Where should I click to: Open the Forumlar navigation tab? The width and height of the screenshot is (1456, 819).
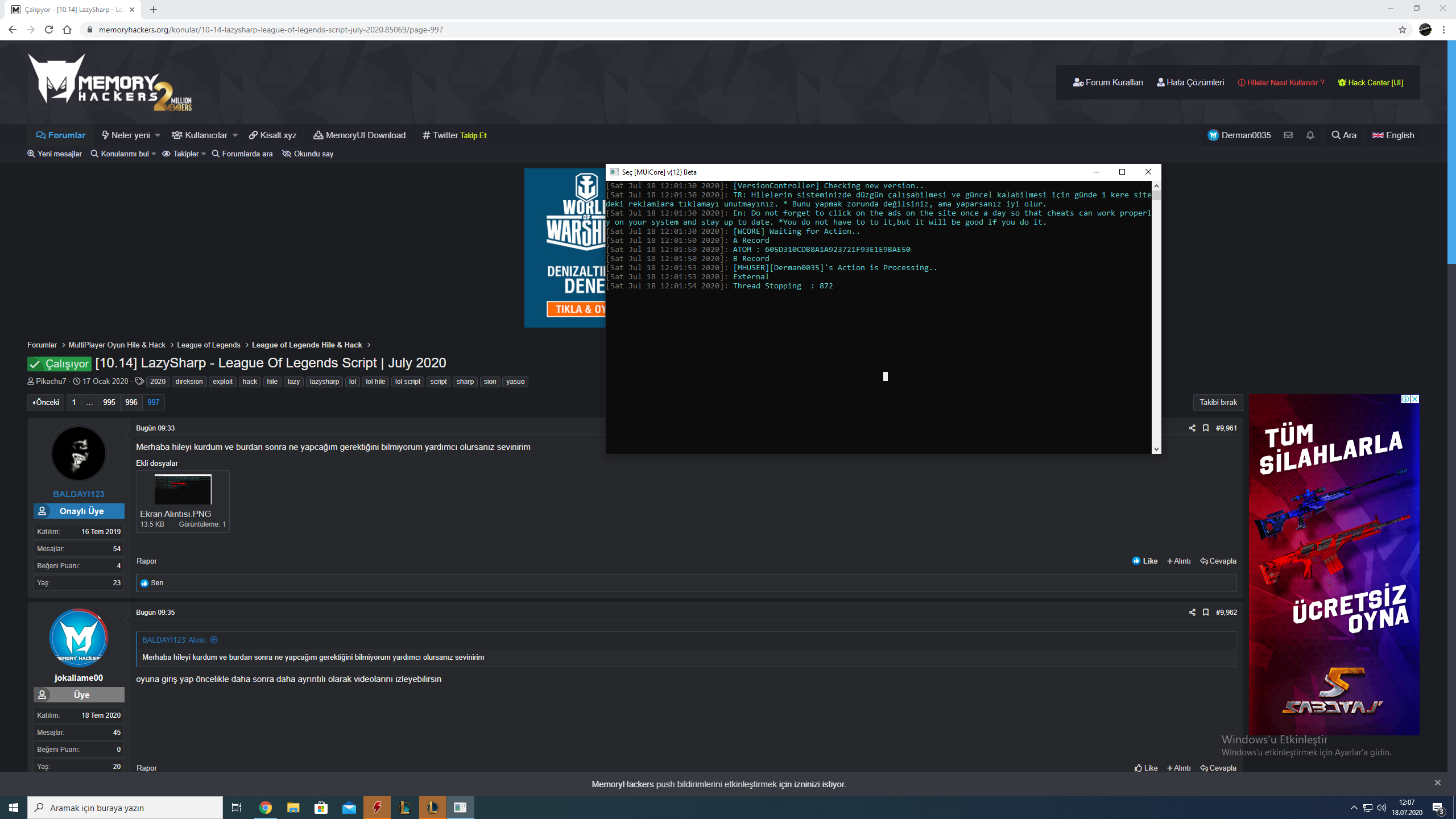tap(60, 135)
